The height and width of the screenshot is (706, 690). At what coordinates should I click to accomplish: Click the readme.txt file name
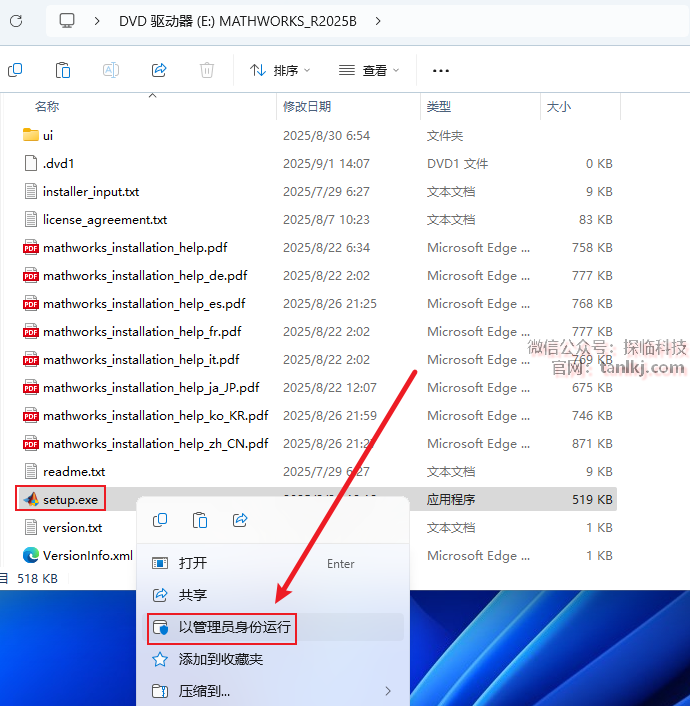(74, 472)
